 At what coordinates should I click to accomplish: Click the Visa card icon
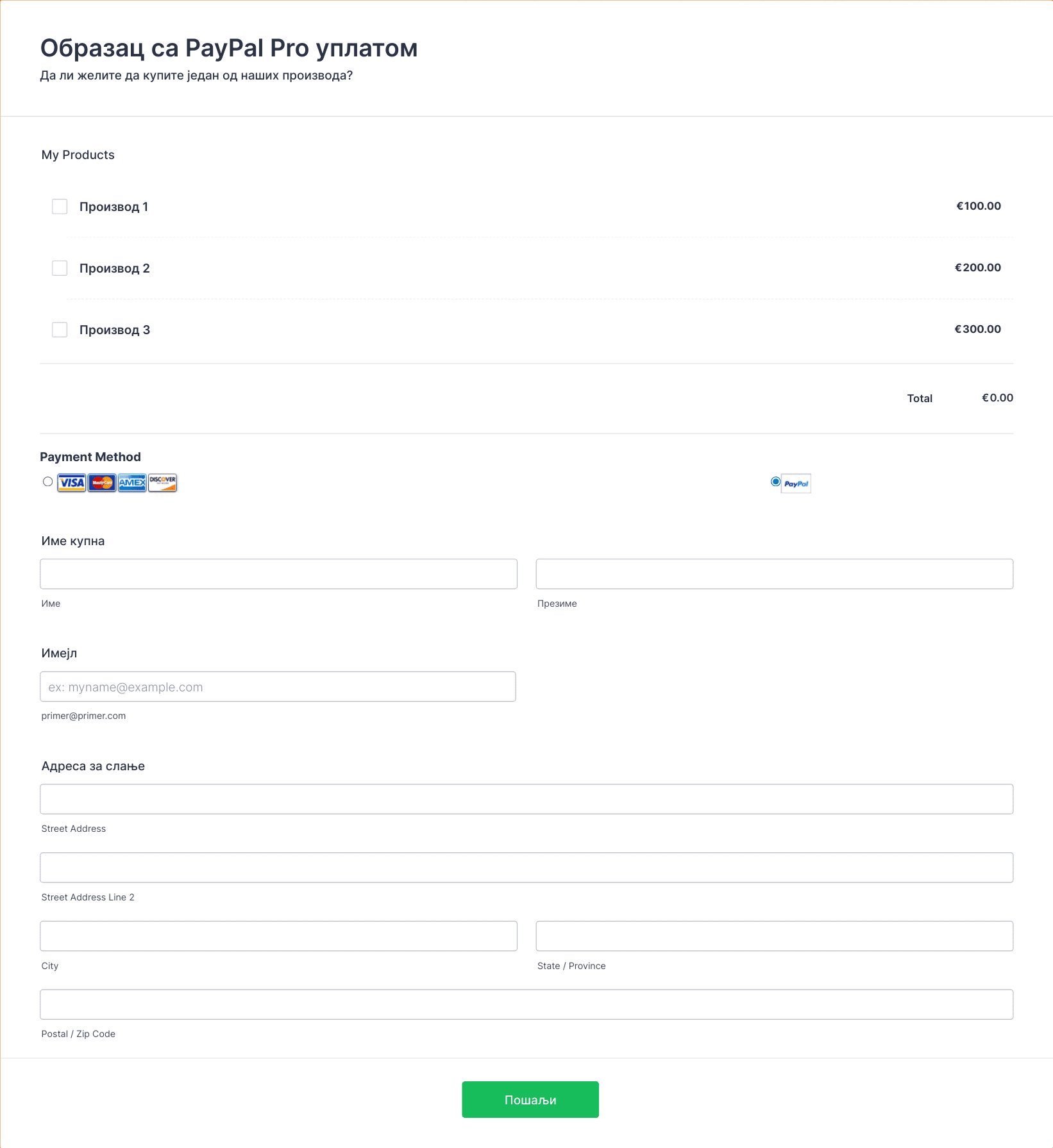click(x=71, y=483)
